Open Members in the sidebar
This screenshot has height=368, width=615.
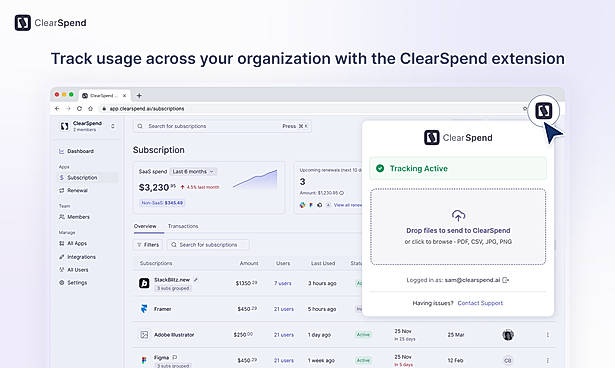click(75, 217)
